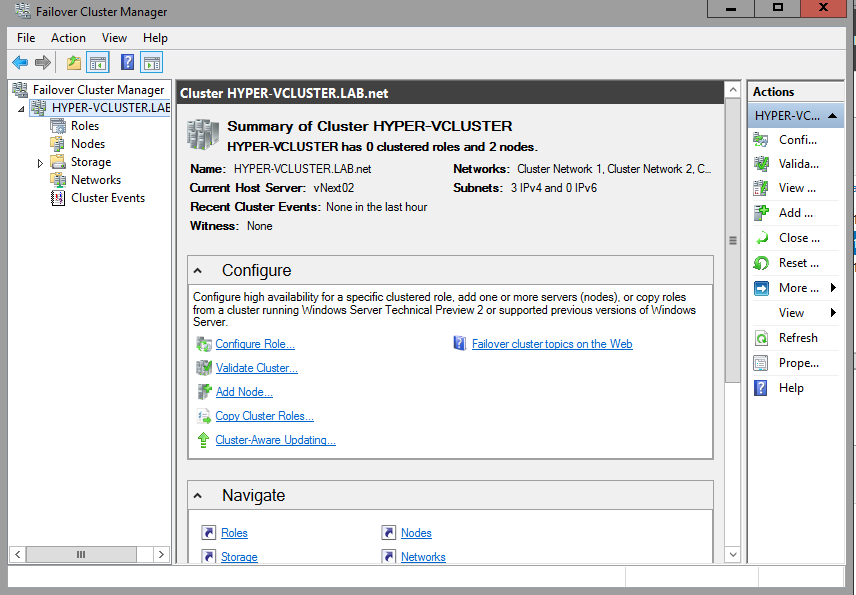Click the Forward navigation arrow
The width and height of the screenshot is (856, 595).
coord(42,62)
